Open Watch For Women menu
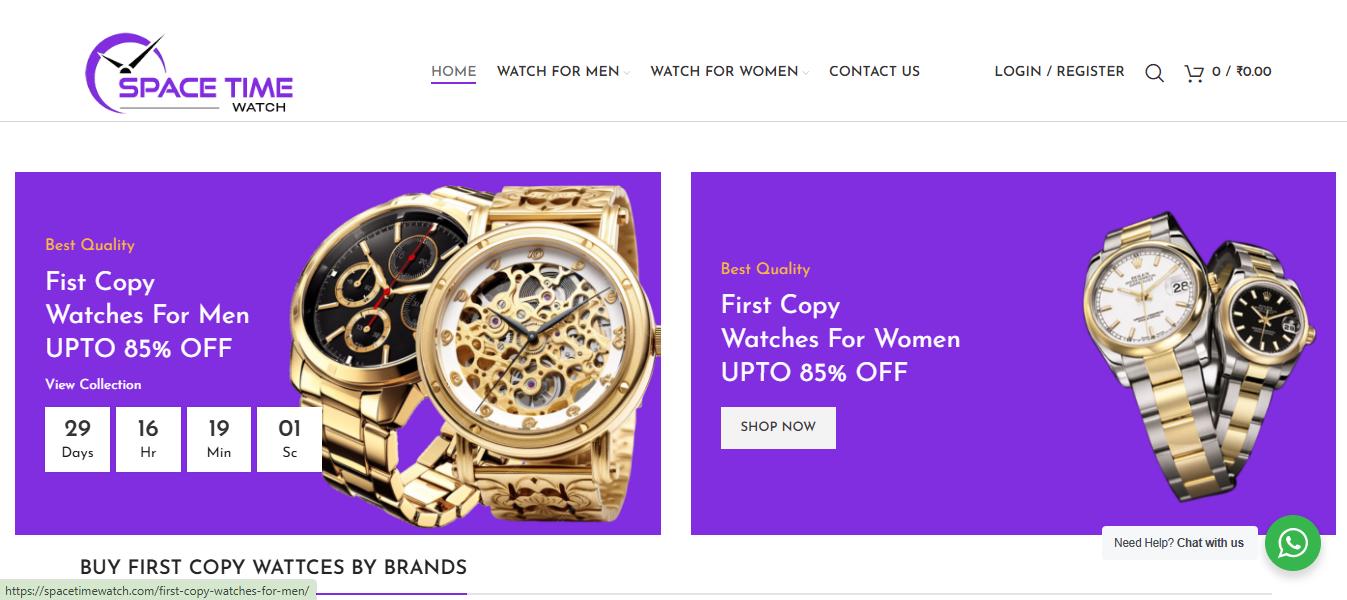Viewport: 1347px width, 600px height. pos(724,71)
